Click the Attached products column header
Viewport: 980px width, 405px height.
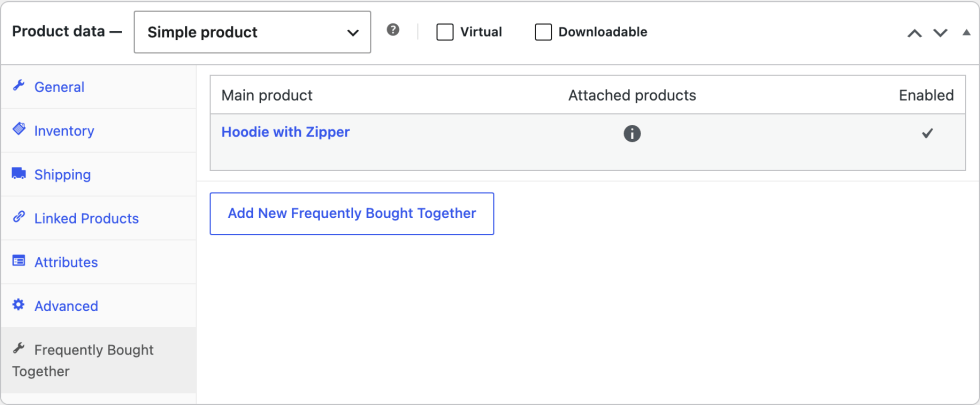point(632,95)
